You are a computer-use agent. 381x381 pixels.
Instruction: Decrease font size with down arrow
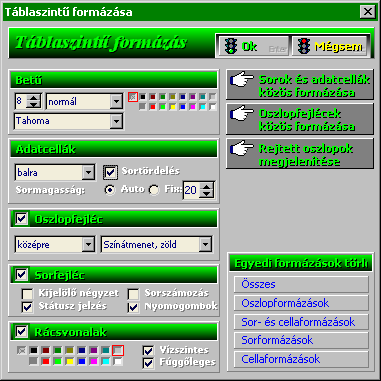(34, 105)
